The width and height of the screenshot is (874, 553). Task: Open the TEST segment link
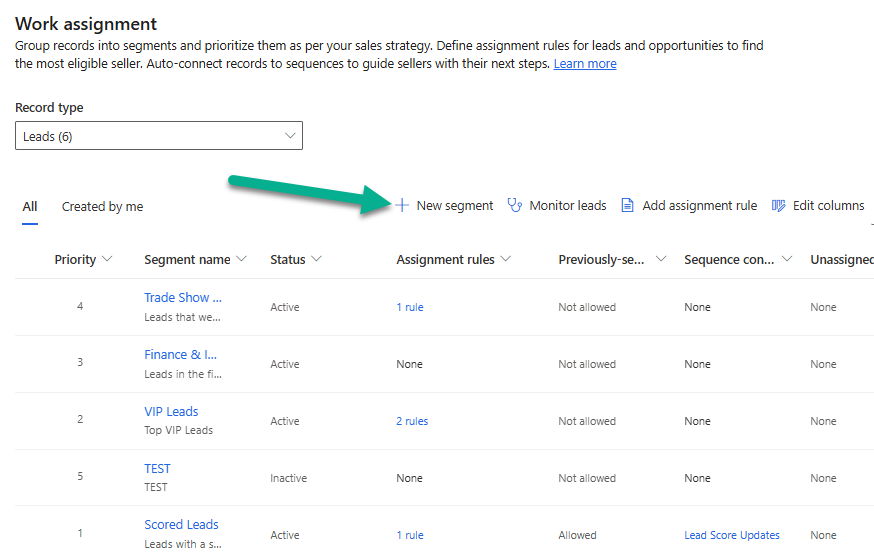coord(157,468)
